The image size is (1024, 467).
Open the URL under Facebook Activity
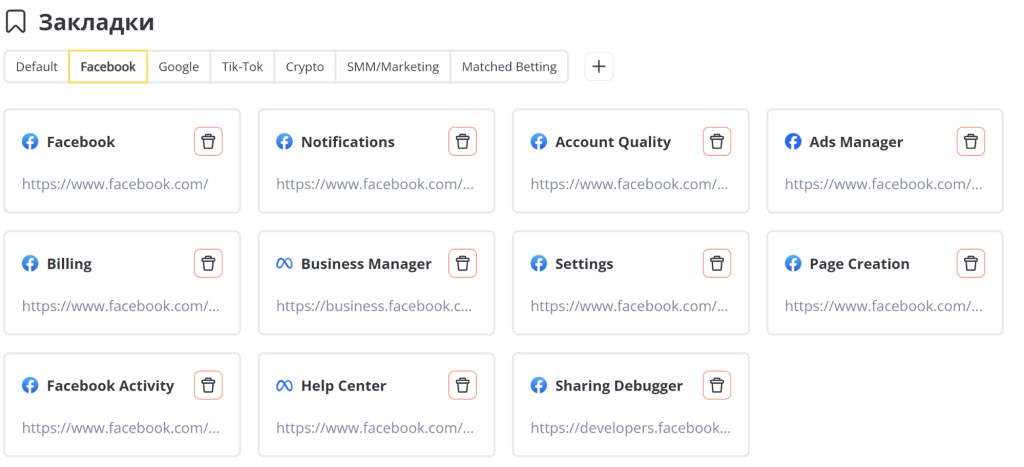tap(121, 428)
